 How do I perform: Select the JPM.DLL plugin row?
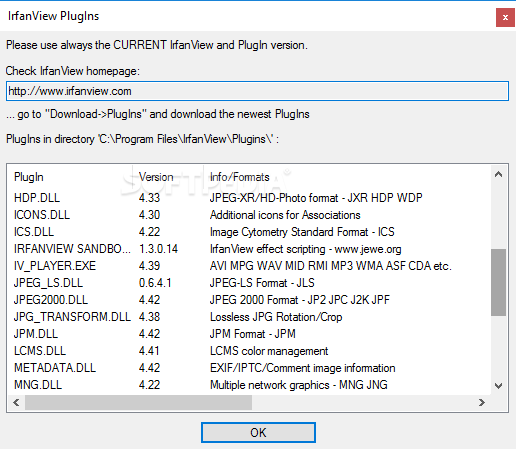click(249, 334)
